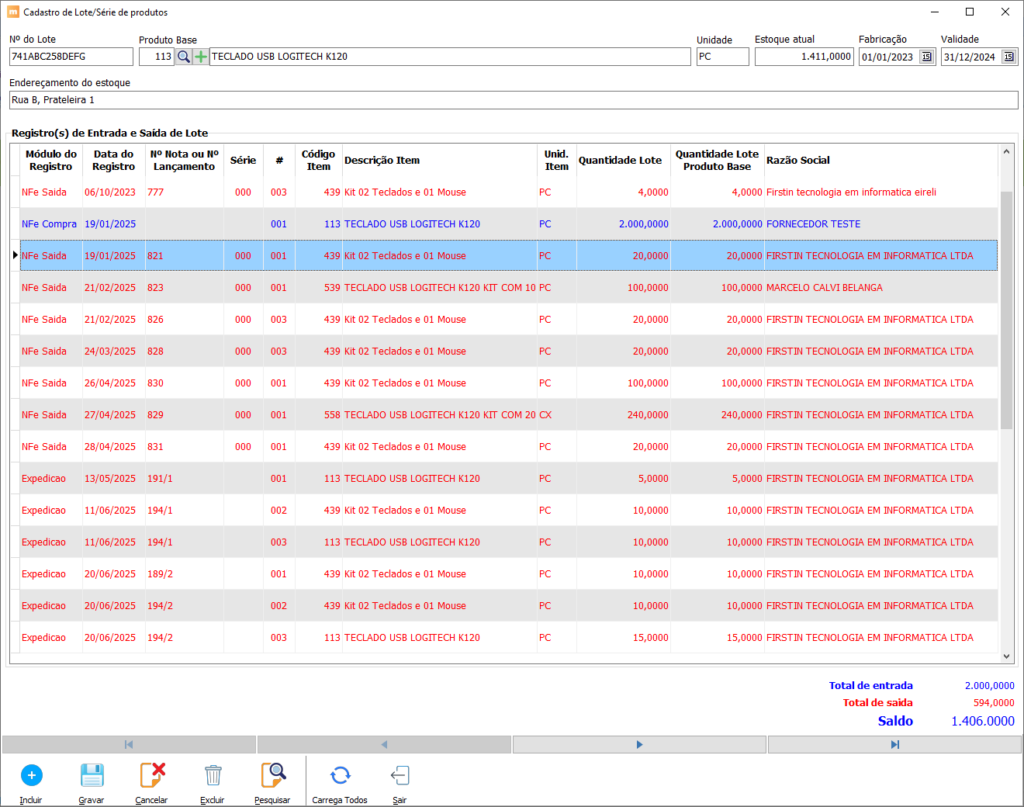This screenshot has width=1024, height=807.
Task: Open search with the Pesquisar icon
Action: pyautogui.click(x=272, y=775)
